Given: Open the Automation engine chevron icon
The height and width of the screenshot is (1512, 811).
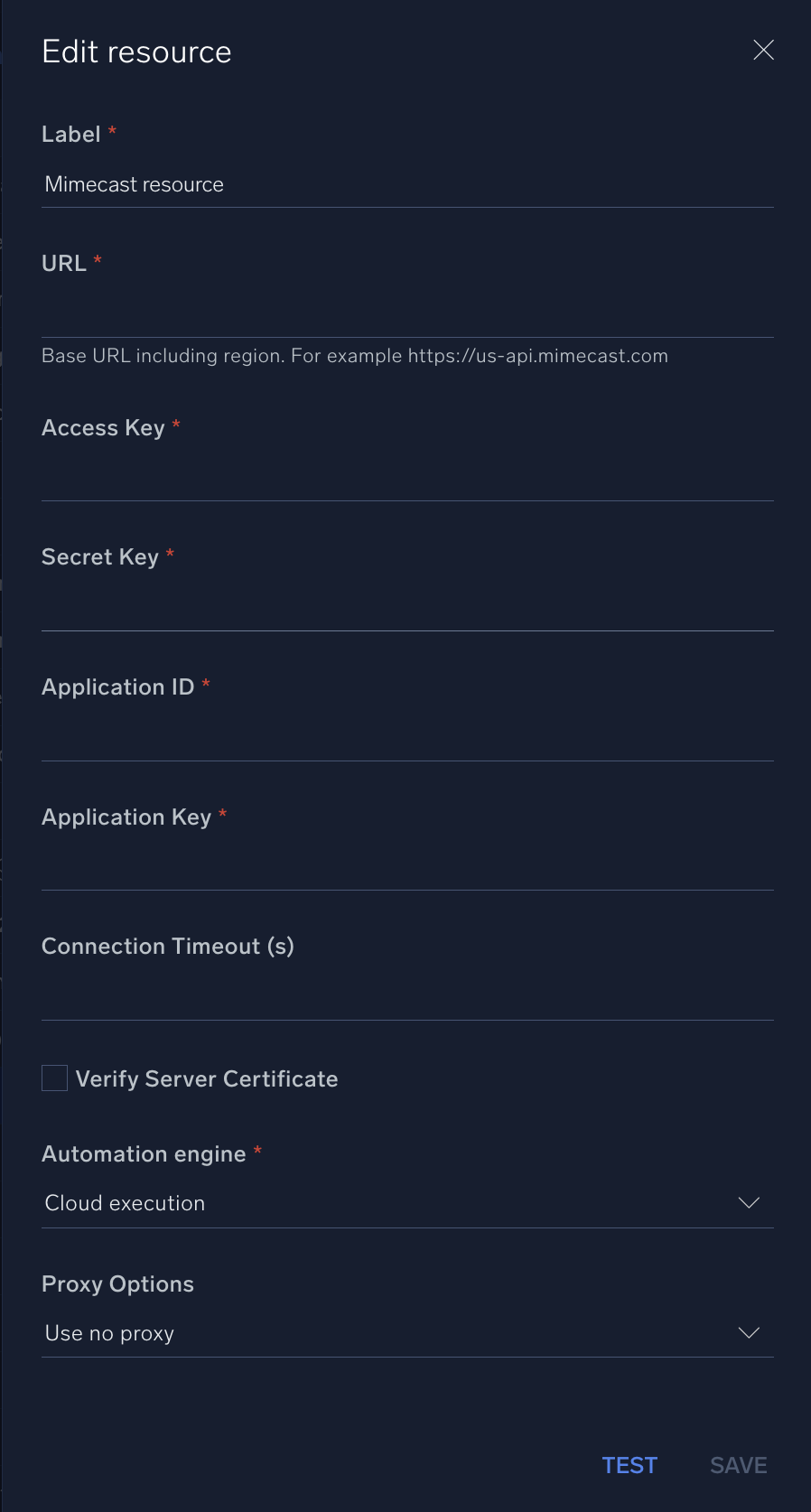Looking at the screenshot, I should 749,1202.
